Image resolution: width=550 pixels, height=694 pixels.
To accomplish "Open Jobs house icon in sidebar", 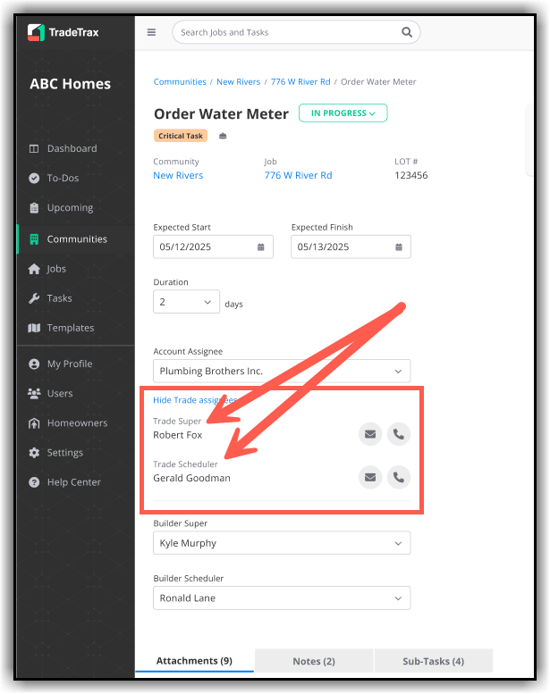I will pyautogui.click(x=34, y=269).
